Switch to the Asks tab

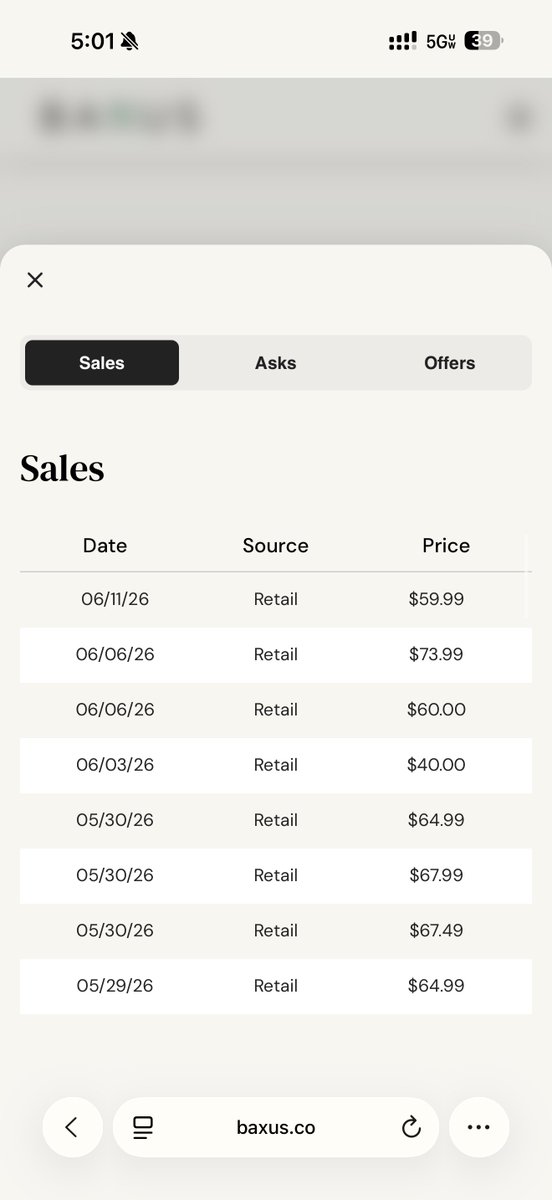(x=275, y=363)
